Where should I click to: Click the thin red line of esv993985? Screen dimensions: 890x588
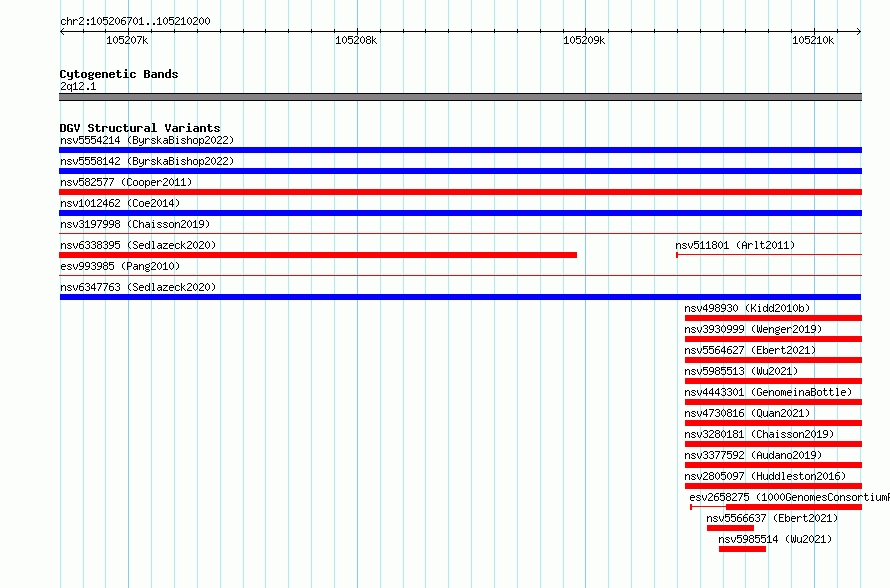click(x=460, y=275)
